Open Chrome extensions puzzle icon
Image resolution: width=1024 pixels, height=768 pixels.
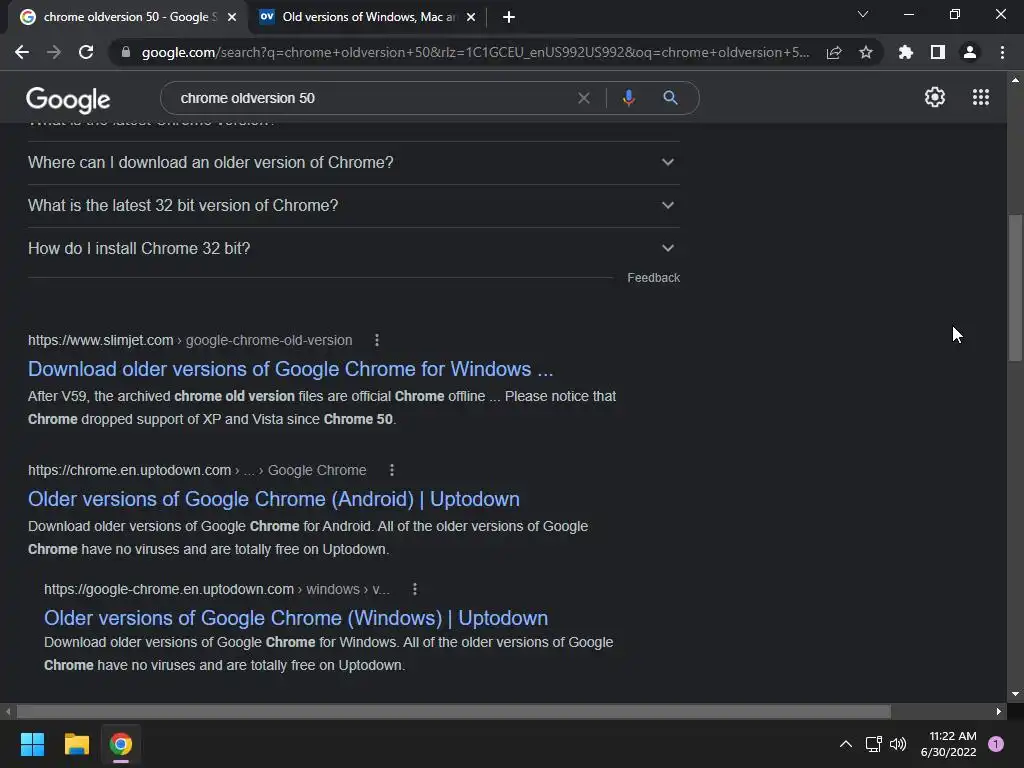click(x=905, y=52)
